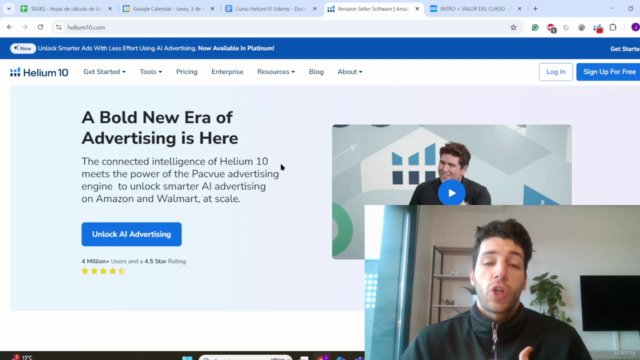The image size is (640, 360).
Task: Click Sign Up For Free
Action: coord(609,72)
